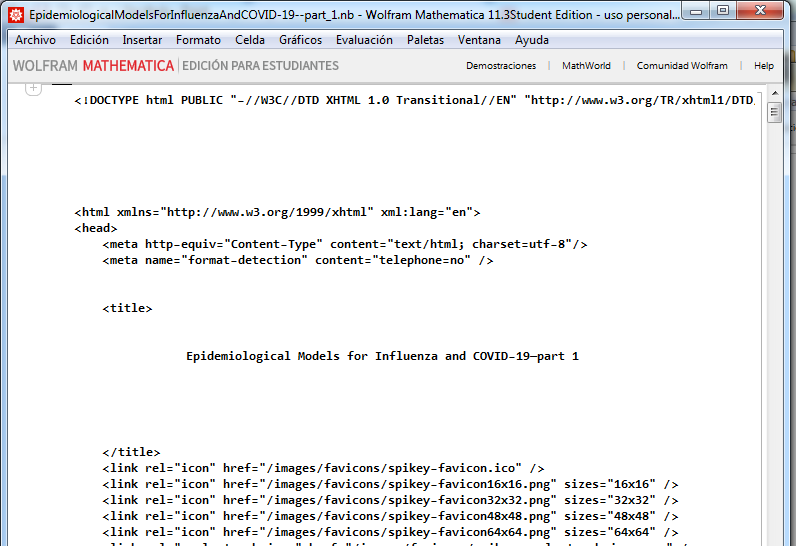Open the Edición menu
Screen dimensions: 796x546
coord(89,40)
